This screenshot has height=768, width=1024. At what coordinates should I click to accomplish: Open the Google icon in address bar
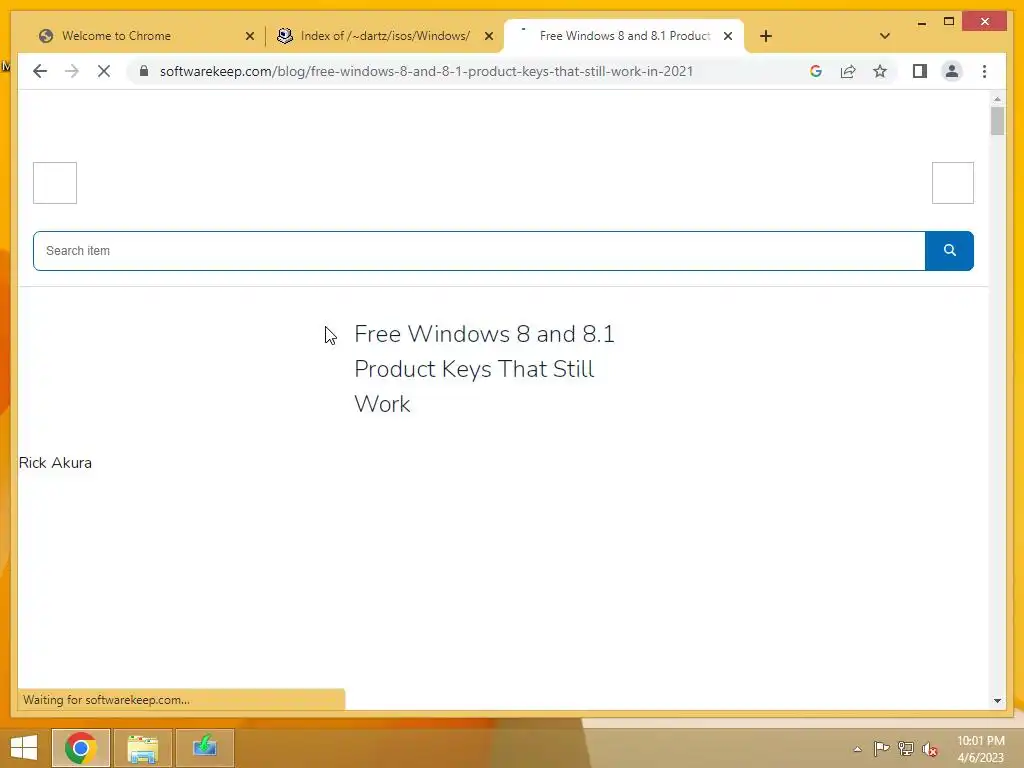click(816, 71)
